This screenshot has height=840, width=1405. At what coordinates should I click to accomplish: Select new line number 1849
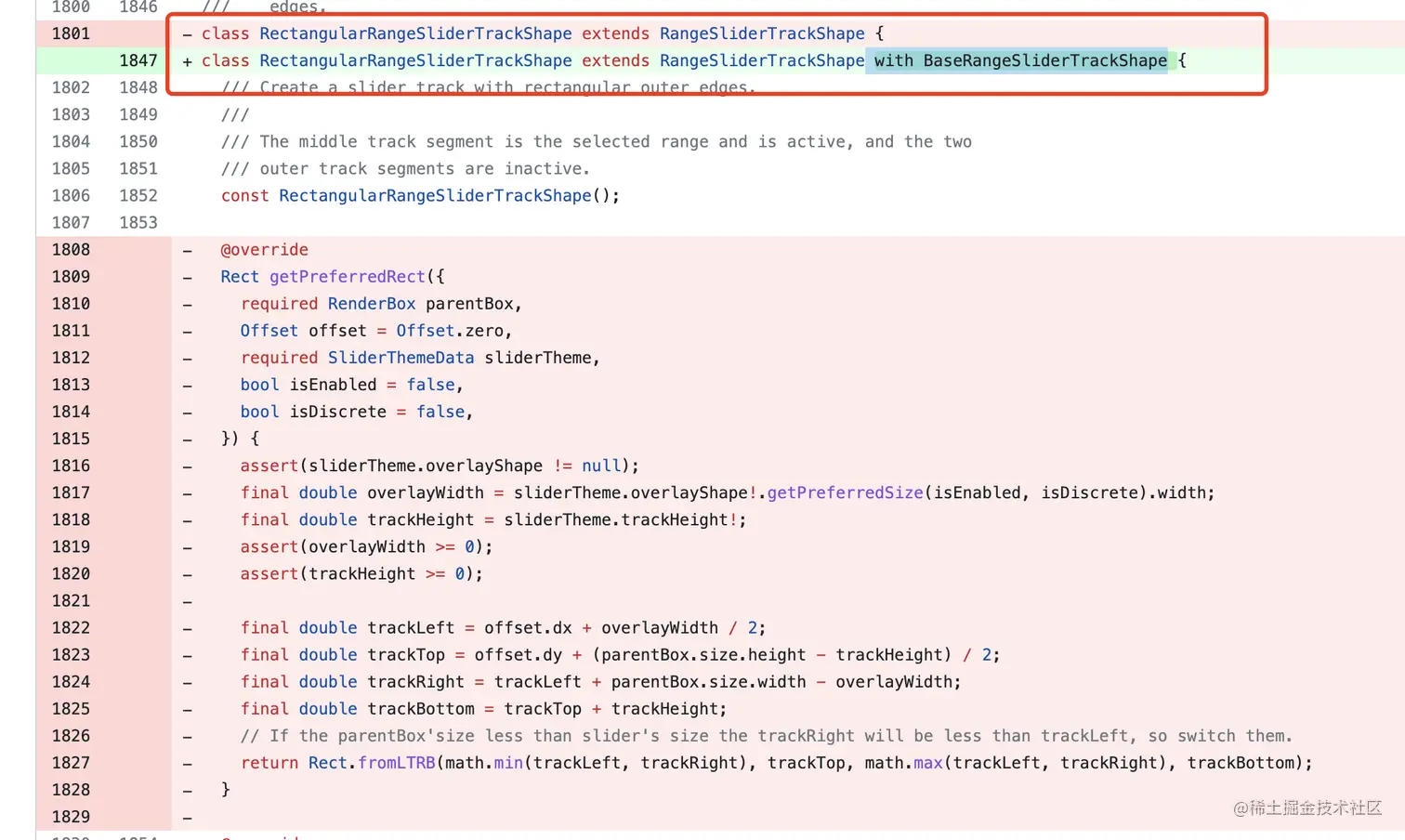138,114
